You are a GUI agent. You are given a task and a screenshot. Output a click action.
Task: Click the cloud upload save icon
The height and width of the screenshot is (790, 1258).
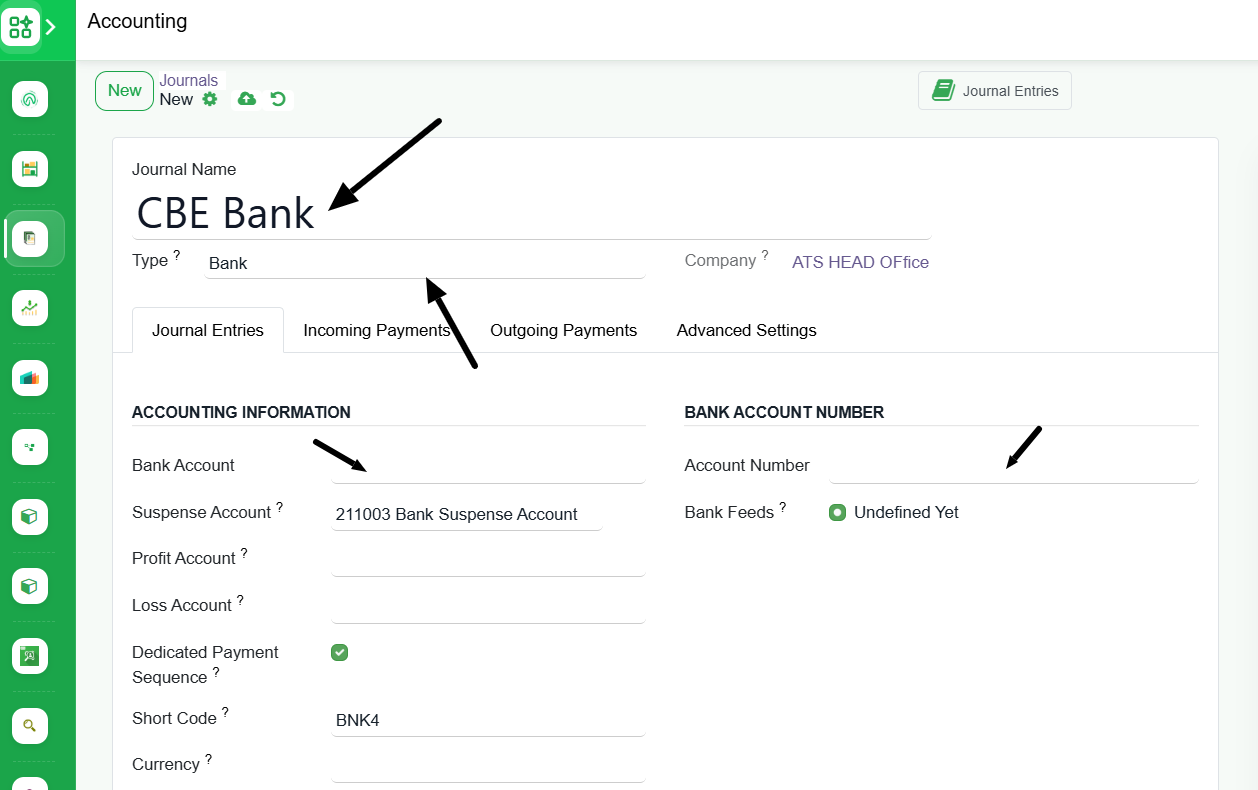point(246,99)
